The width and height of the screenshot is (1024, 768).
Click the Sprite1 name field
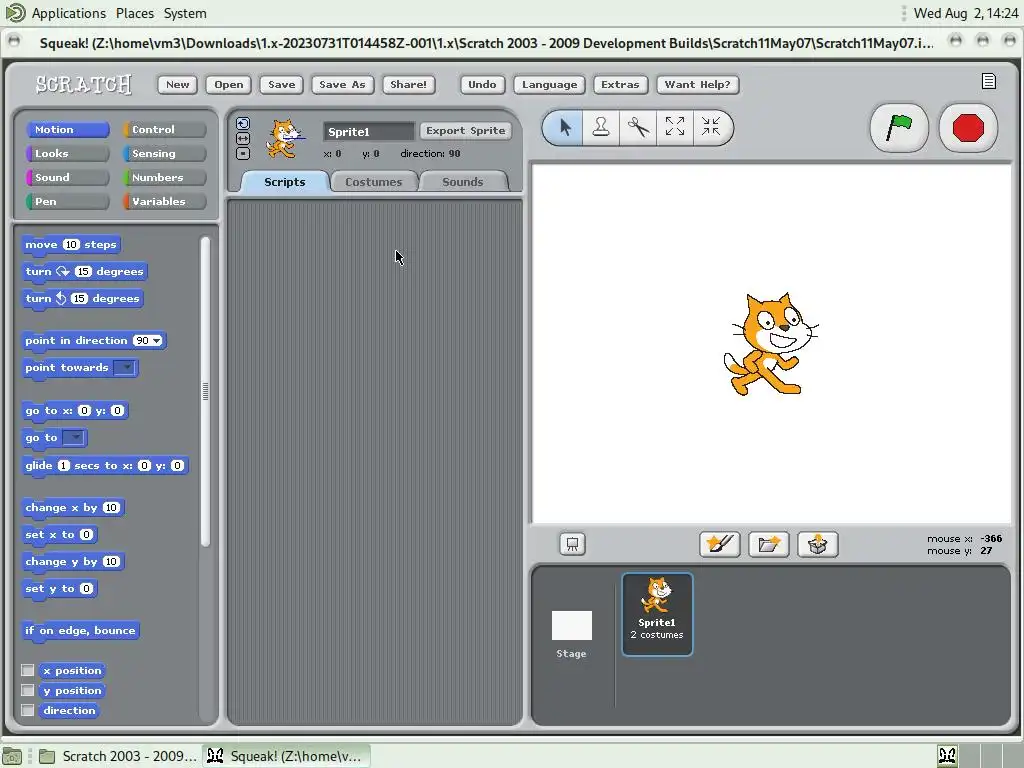[368, 131]
